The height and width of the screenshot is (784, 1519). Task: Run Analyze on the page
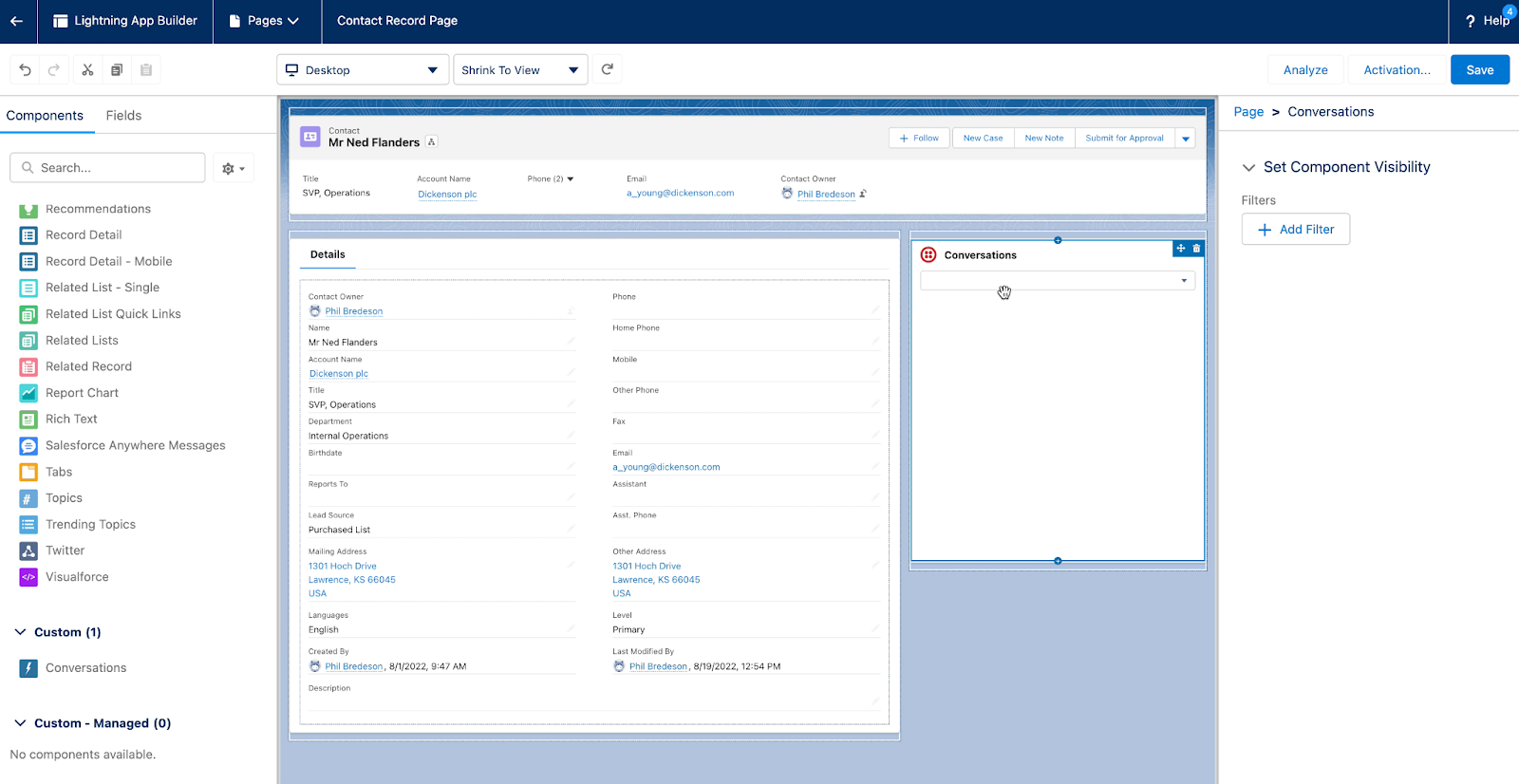(x=1305, y=69)
